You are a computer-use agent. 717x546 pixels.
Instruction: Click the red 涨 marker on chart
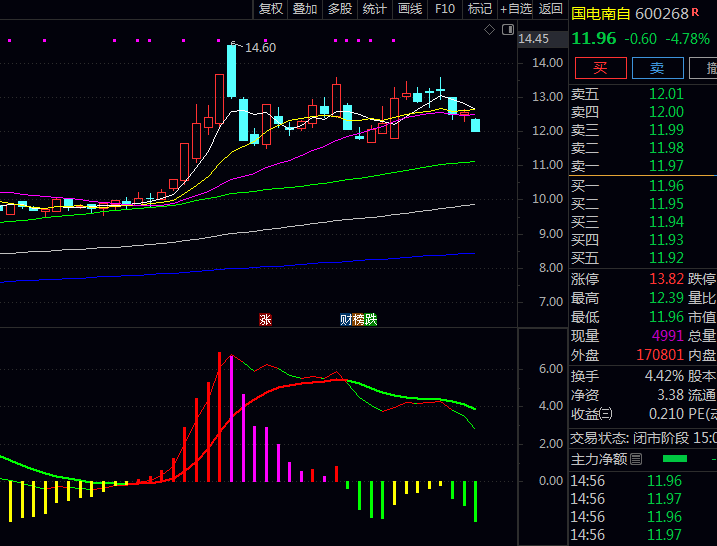[265, 319]
